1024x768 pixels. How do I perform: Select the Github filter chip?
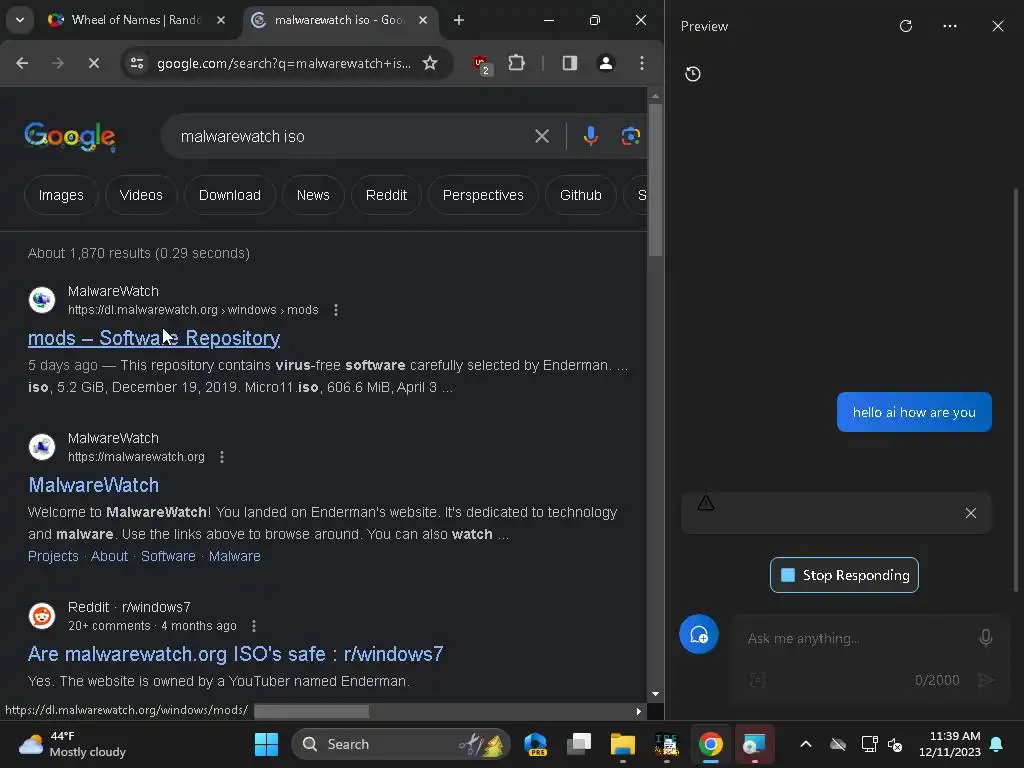pos(581,195)
